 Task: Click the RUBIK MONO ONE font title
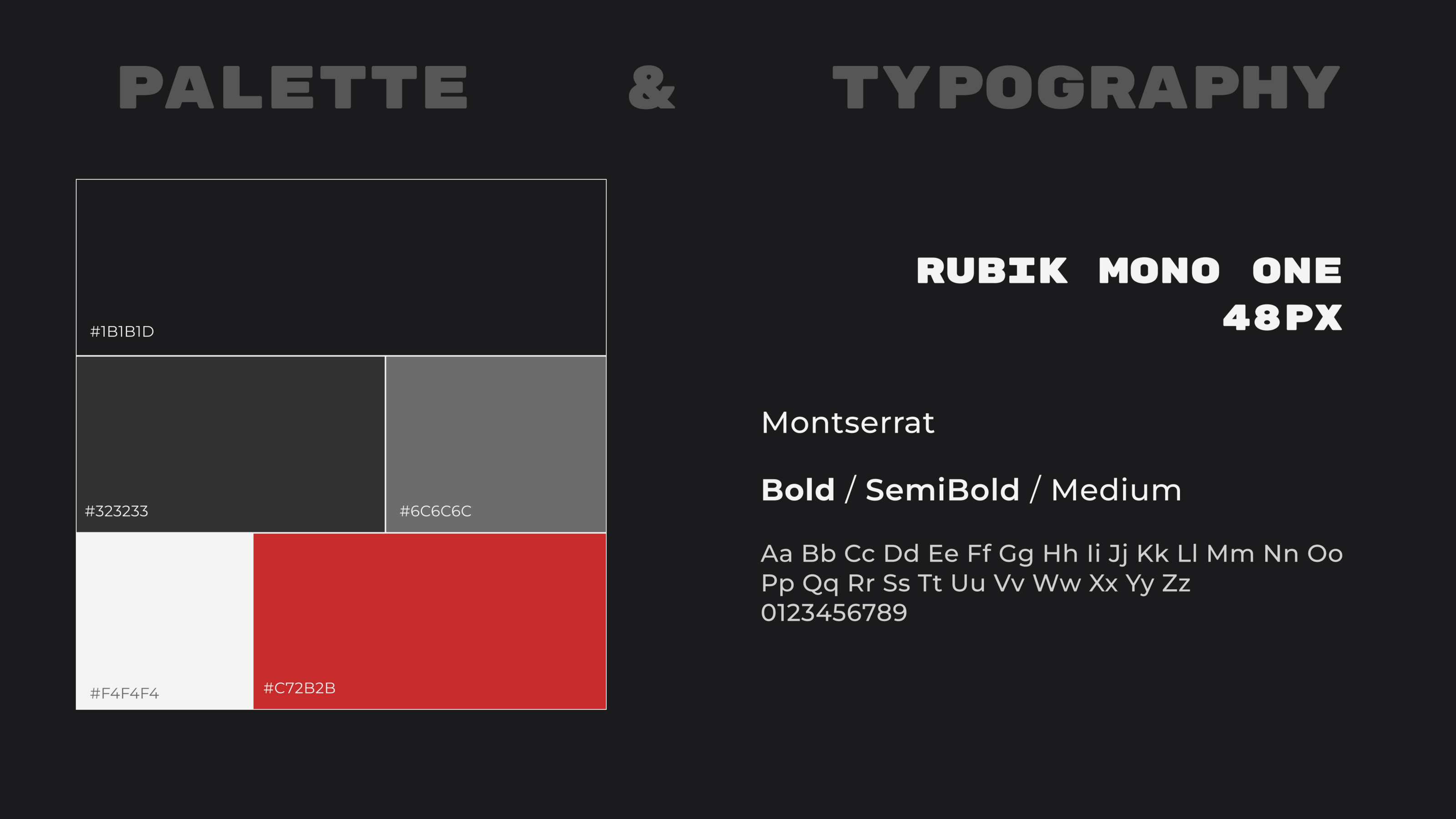click(x=1129, y=271)
